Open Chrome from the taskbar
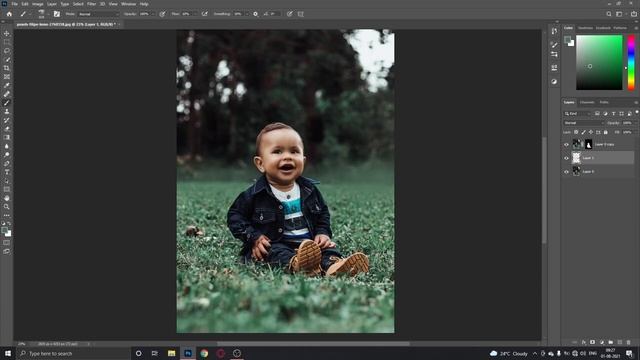Viewport: 640px width, 360px height. (x=204, y=353)
